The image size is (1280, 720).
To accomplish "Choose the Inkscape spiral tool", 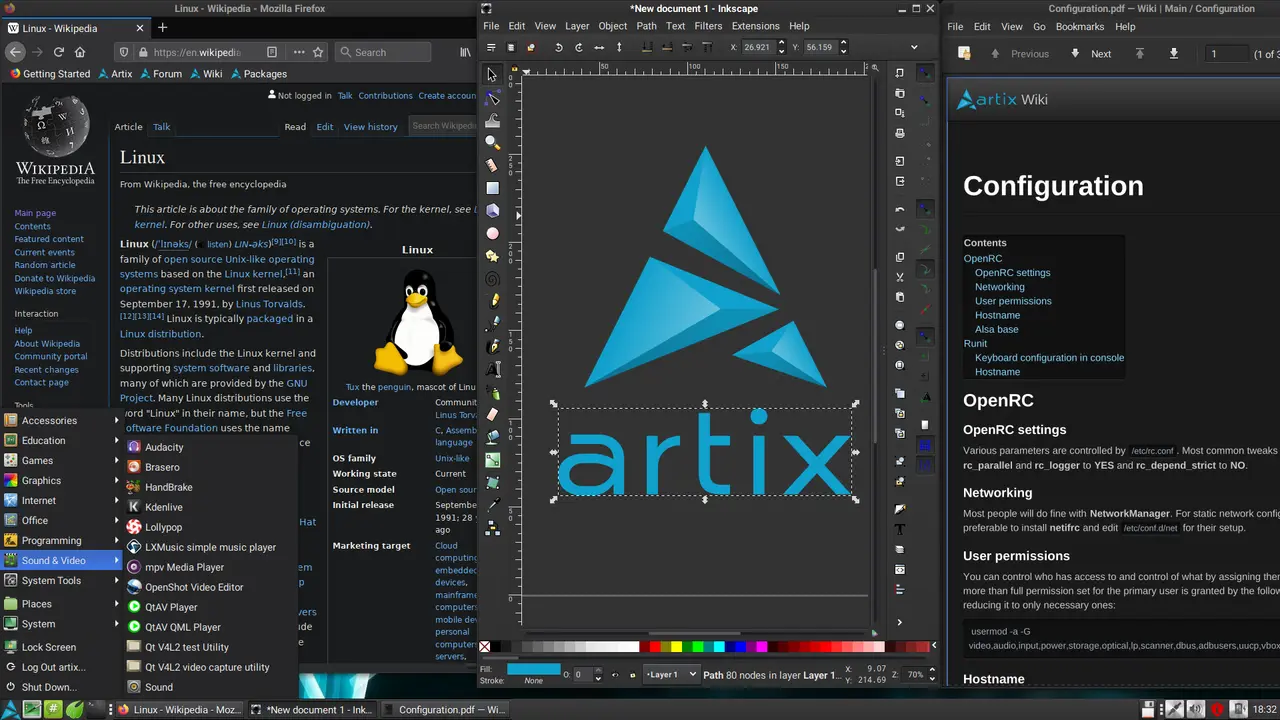I will pyautogui.click(x=492, y=279).
